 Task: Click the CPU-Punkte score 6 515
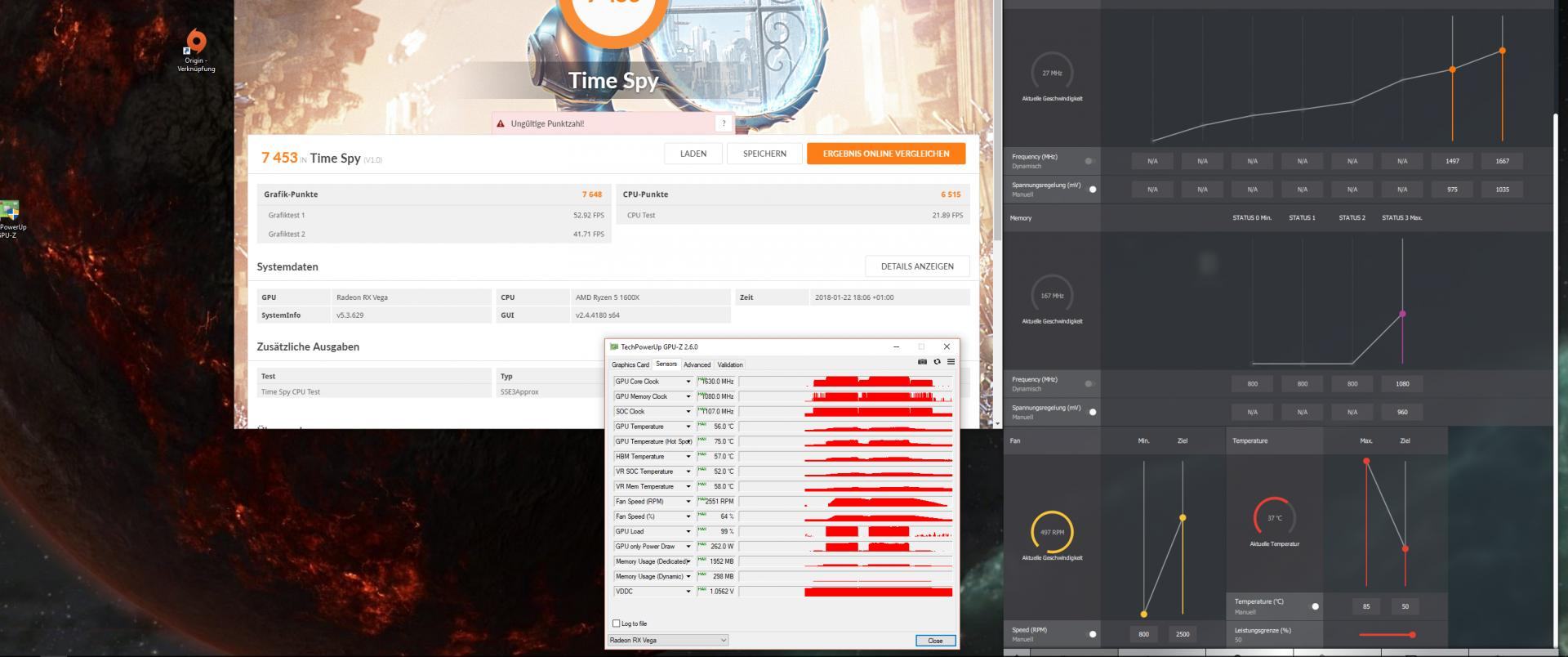pos(951,194)
